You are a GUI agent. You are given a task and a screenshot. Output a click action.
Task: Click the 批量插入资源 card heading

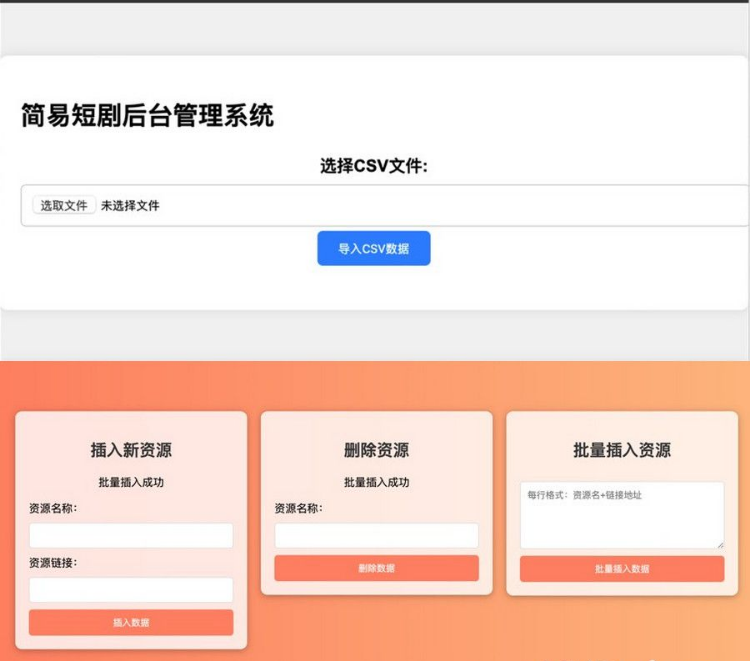tap(622, 450)
